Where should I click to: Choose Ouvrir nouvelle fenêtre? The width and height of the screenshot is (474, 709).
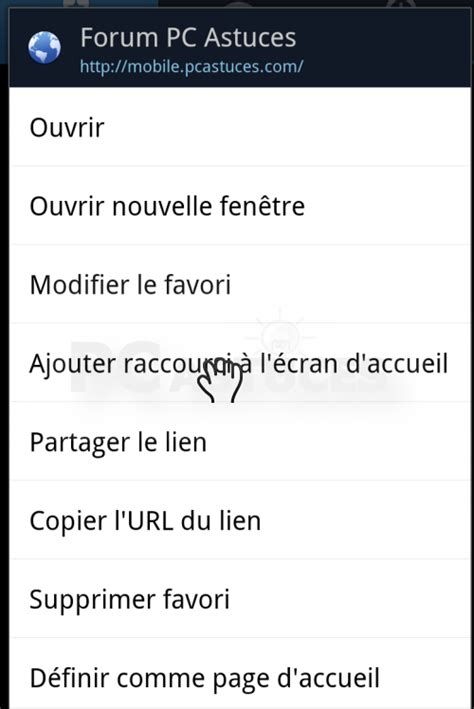coord(240,206)
